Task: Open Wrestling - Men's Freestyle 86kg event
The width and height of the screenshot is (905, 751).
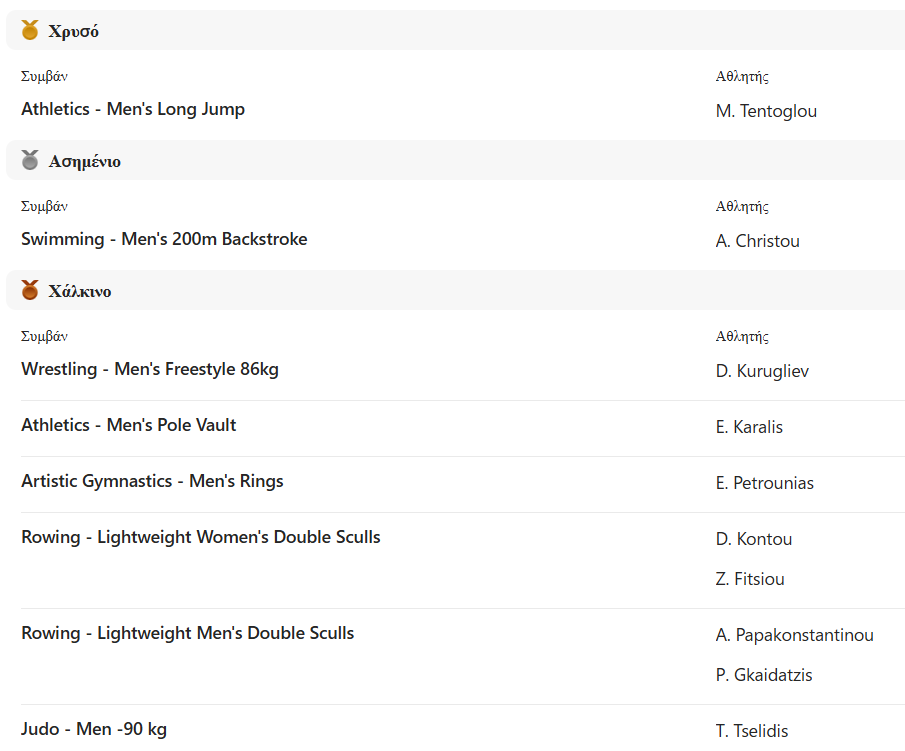Action: click(x=149, y=369)
